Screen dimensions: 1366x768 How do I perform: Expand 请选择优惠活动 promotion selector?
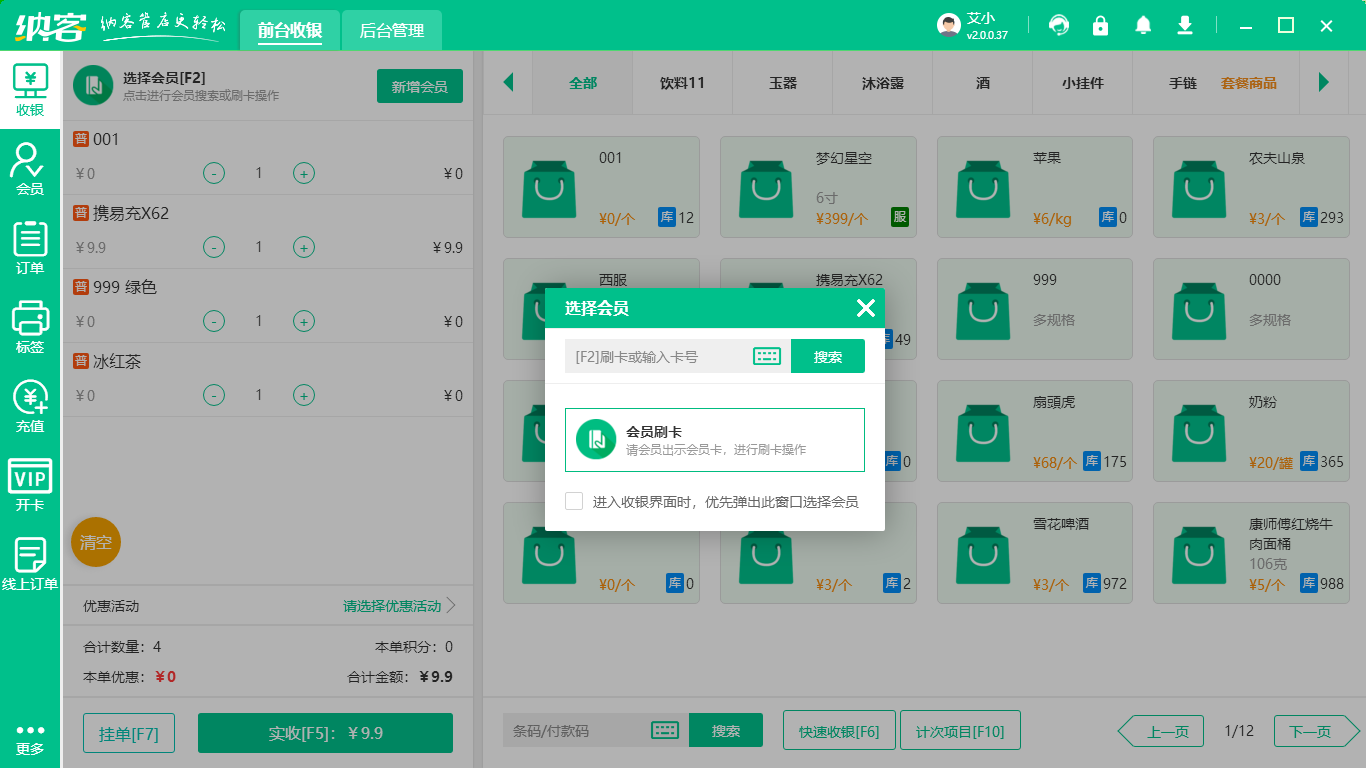(x=399, y=606)
